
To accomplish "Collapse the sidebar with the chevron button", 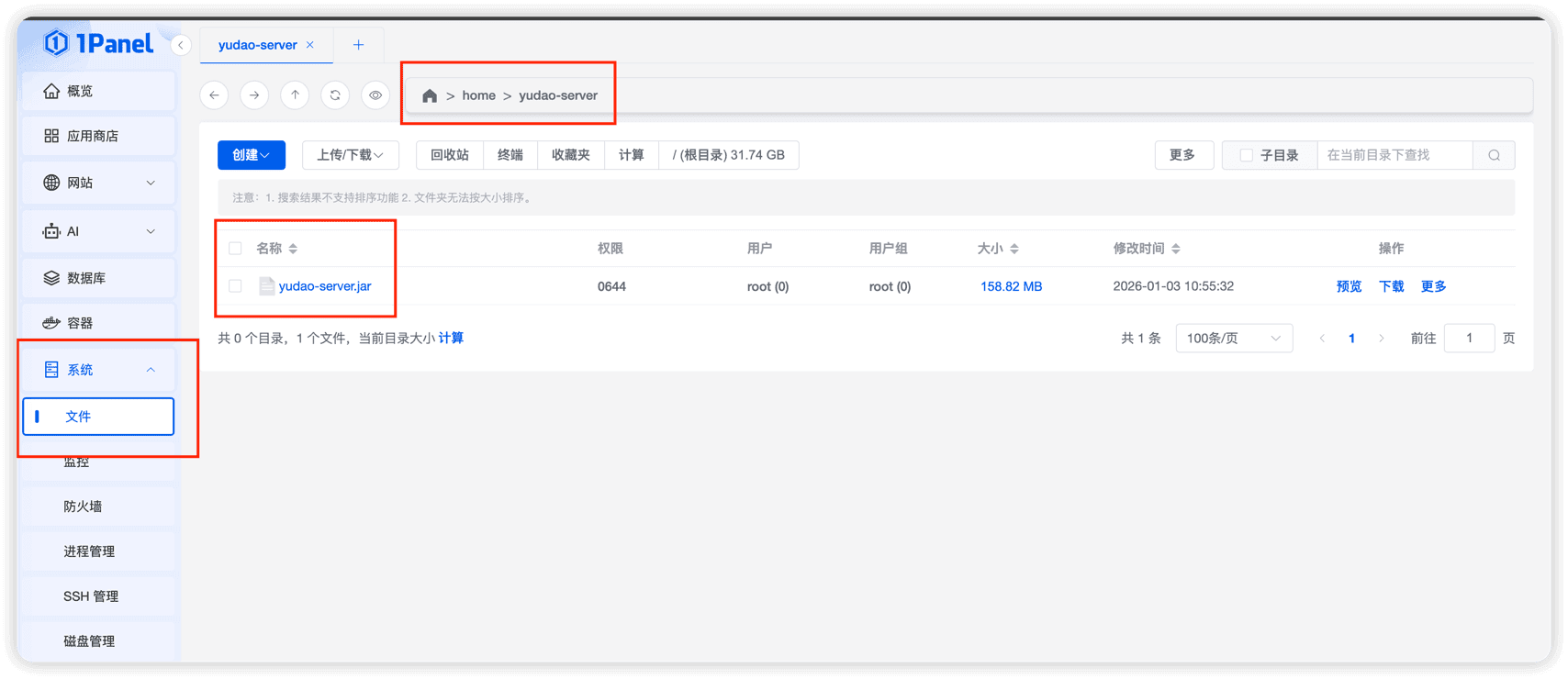I will click(x=181, y=45).
